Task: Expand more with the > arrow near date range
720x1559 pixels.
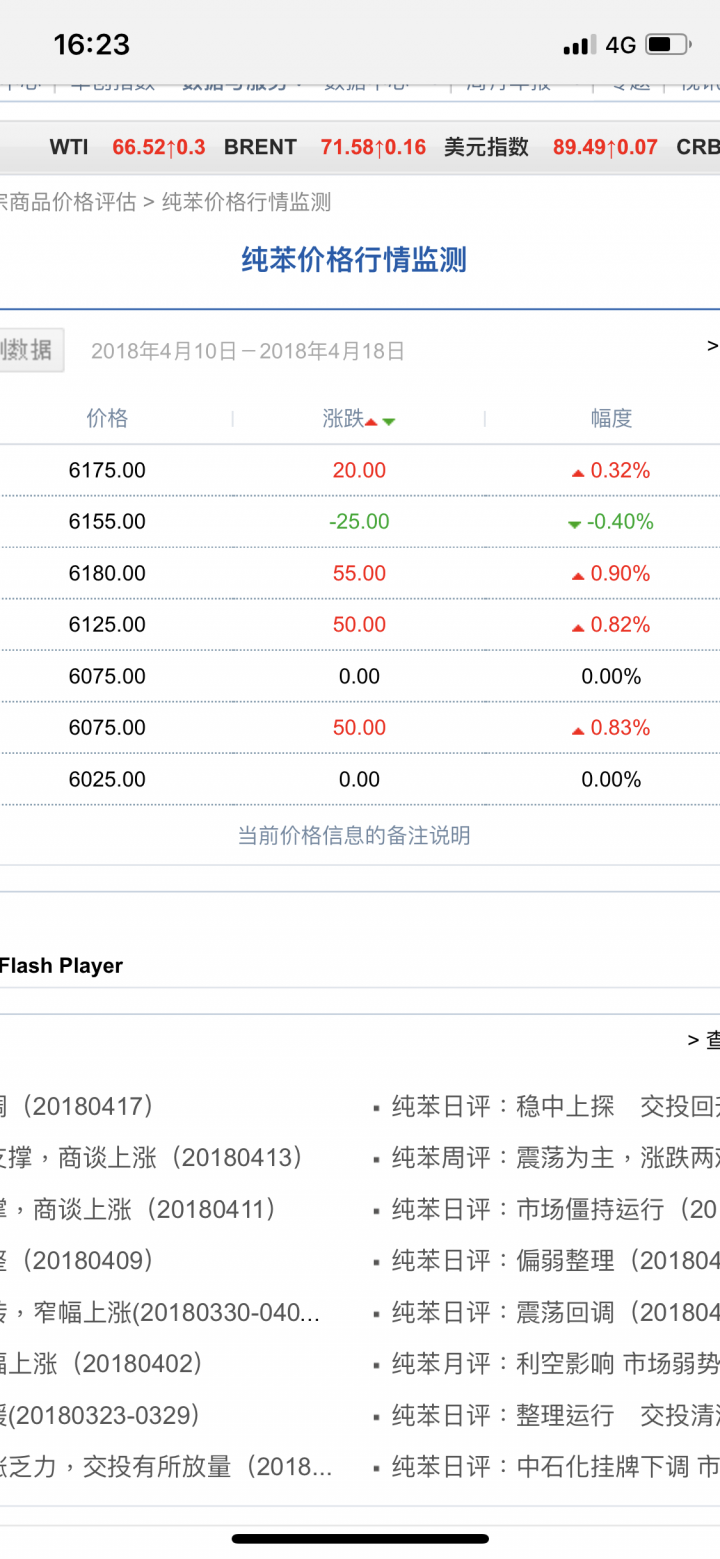Action: 712,346
